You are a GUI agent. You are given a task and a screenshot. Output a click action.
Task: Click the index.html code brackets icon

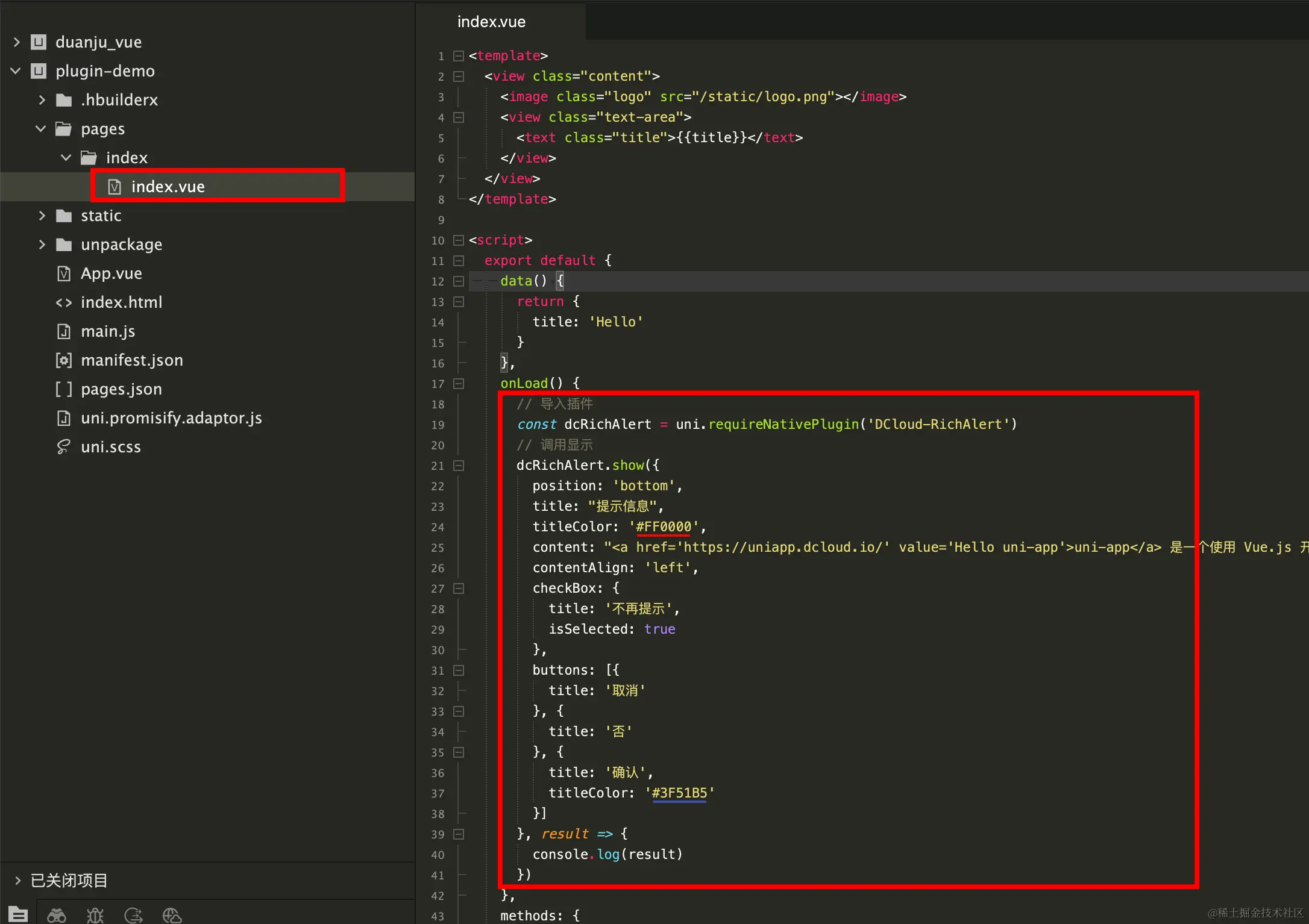pyautogui.click(x=64, y=302)
